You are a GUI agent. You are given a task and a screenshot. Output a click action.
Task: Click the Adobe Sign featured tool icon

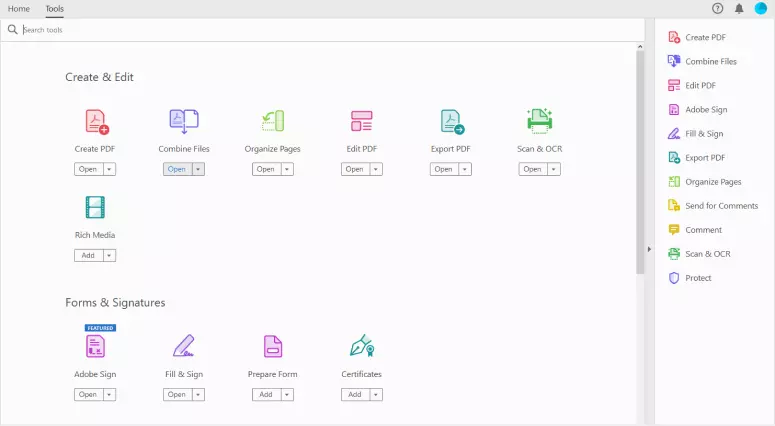tap(95, 346)
